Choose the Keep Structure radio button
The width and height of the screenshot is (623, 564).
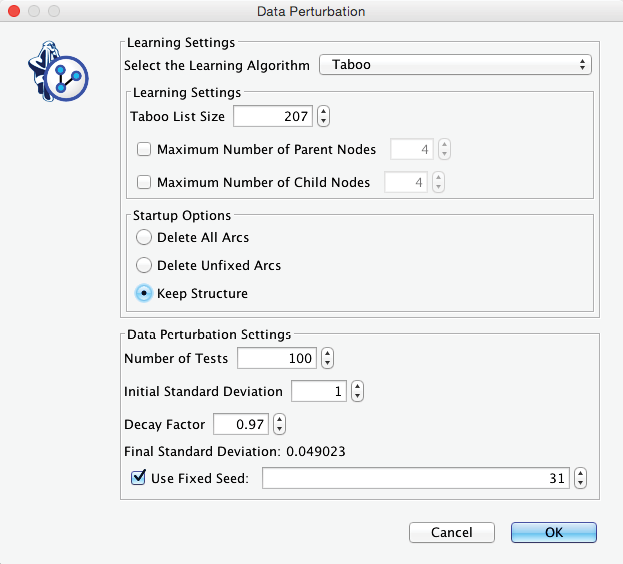click(144, 294)
